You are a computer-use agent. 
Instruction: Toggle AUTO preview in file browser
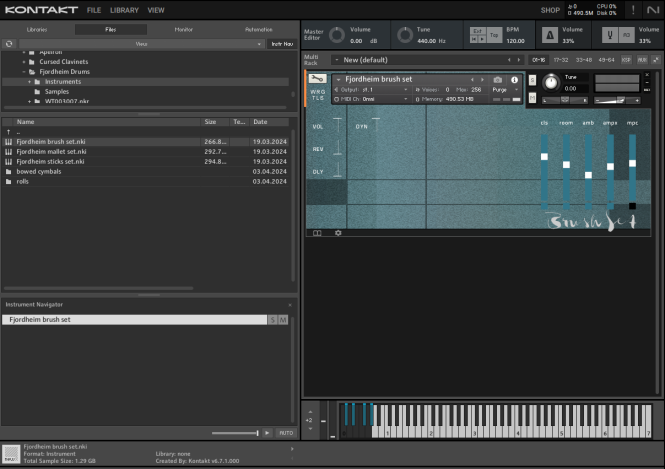[286, 433]
